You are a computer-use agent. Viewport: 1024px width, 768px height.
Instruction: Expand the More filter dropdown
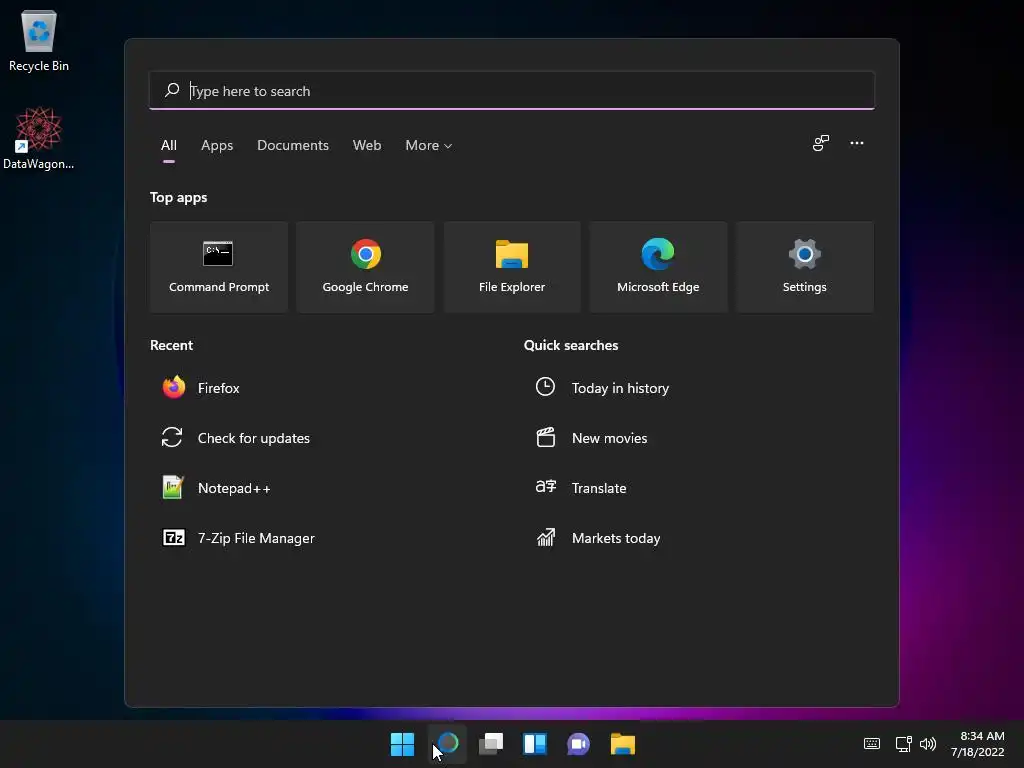click(428, 146)
